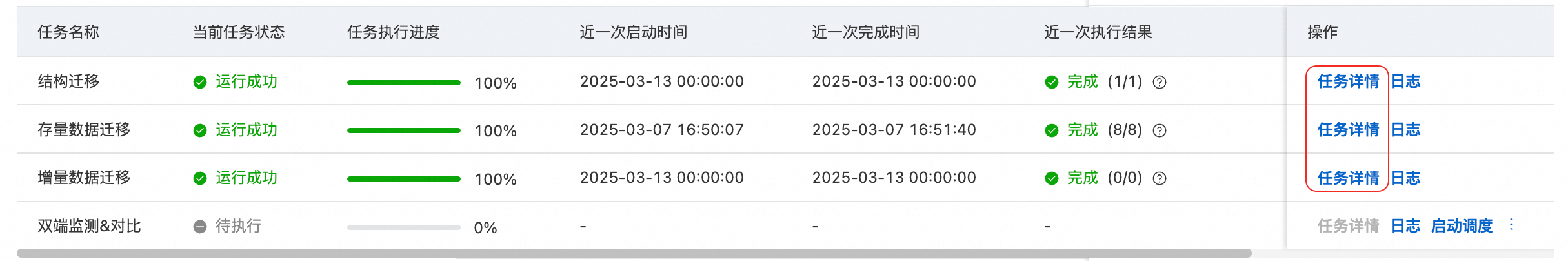View 日志 for 存量数据迁移 task
The image size is (1568, 261).
click(1405, 130)
